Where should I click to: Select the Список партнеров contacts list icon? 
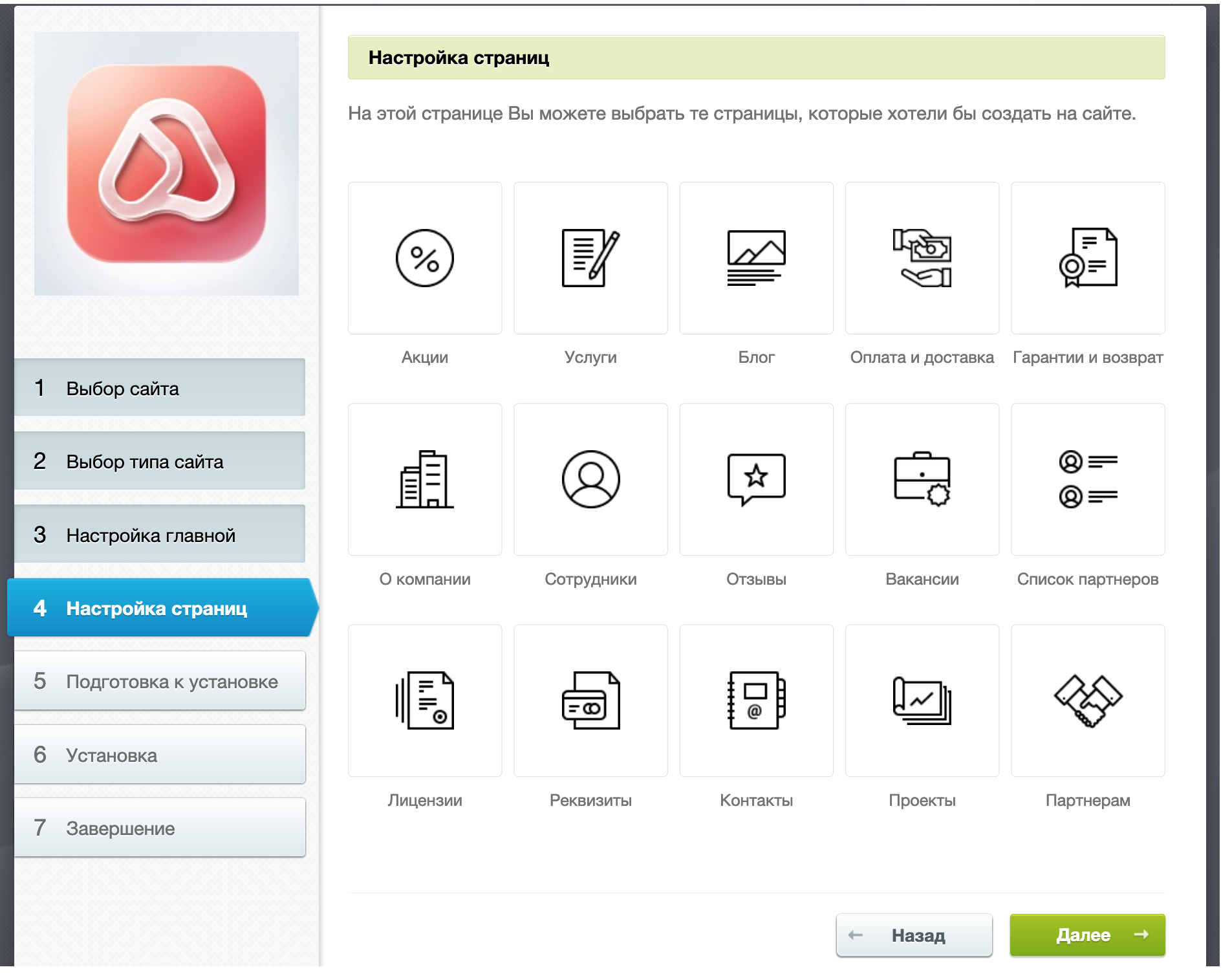pyautogui.click(x=1088, y=479)
